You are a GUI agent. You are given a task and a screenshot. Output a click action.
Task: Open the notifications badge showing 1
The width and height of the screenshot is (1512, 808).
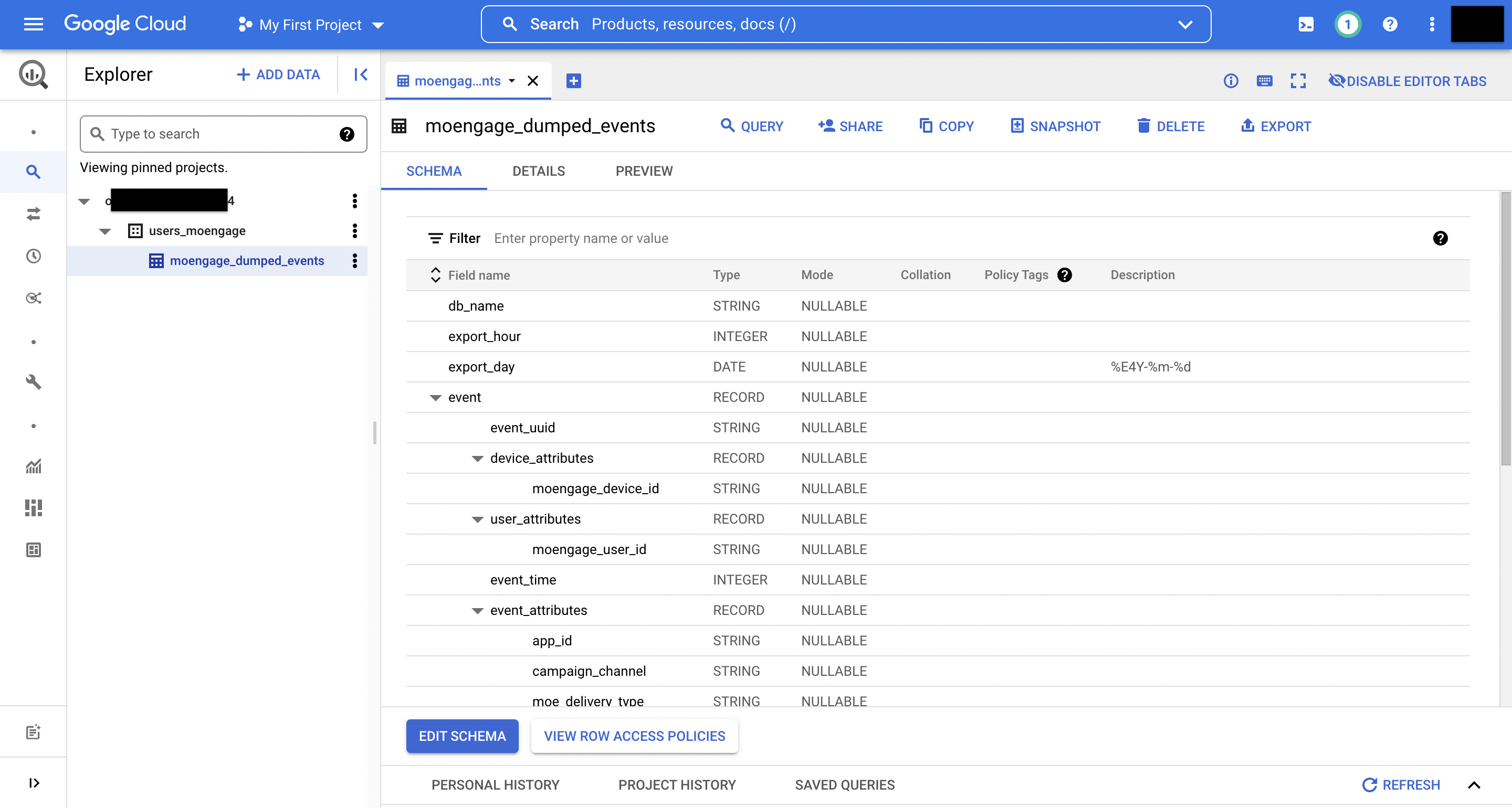[x=1348, y=25]
